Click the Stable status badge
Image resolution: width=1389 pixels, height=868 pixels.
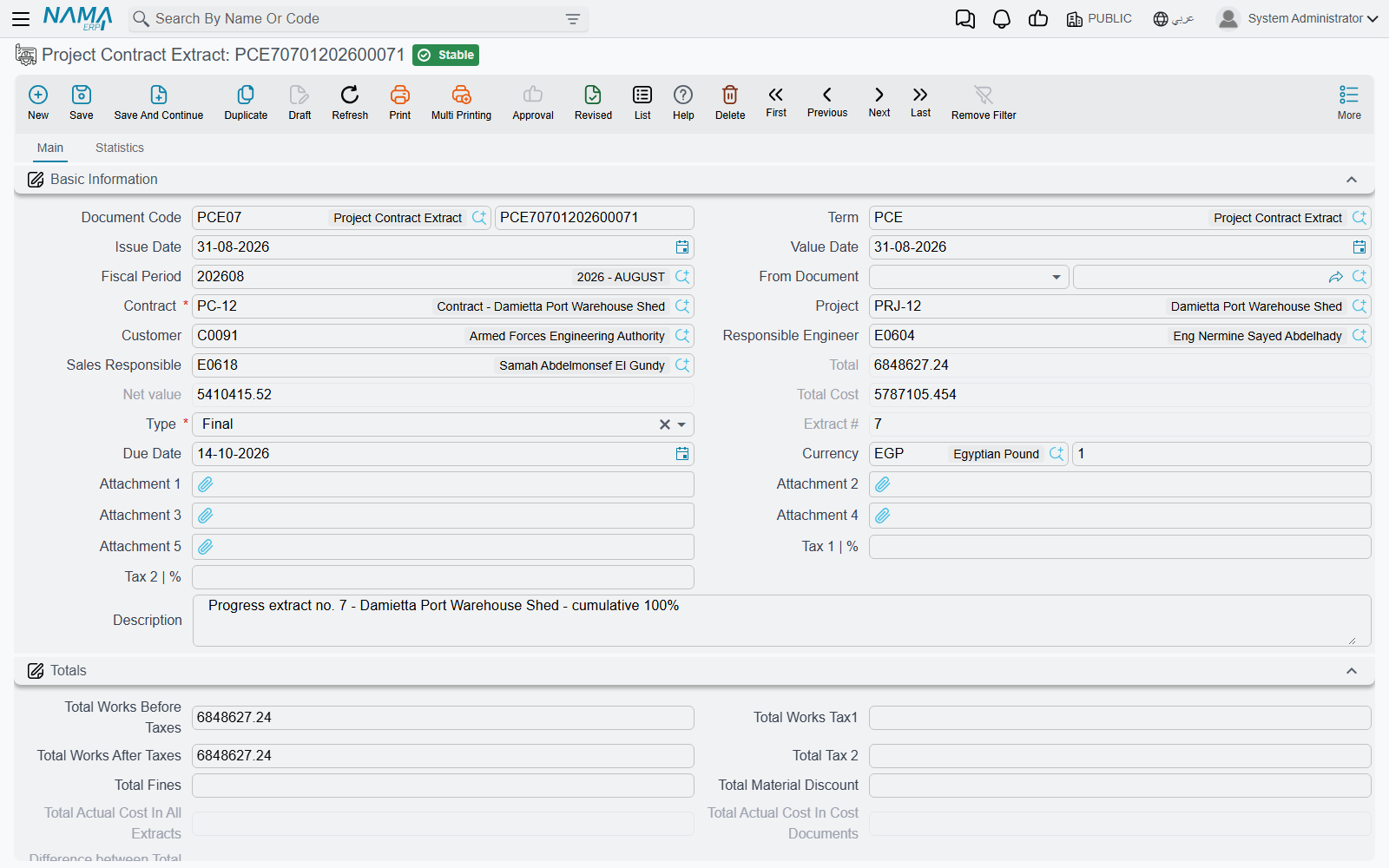[x=446, y=56]
